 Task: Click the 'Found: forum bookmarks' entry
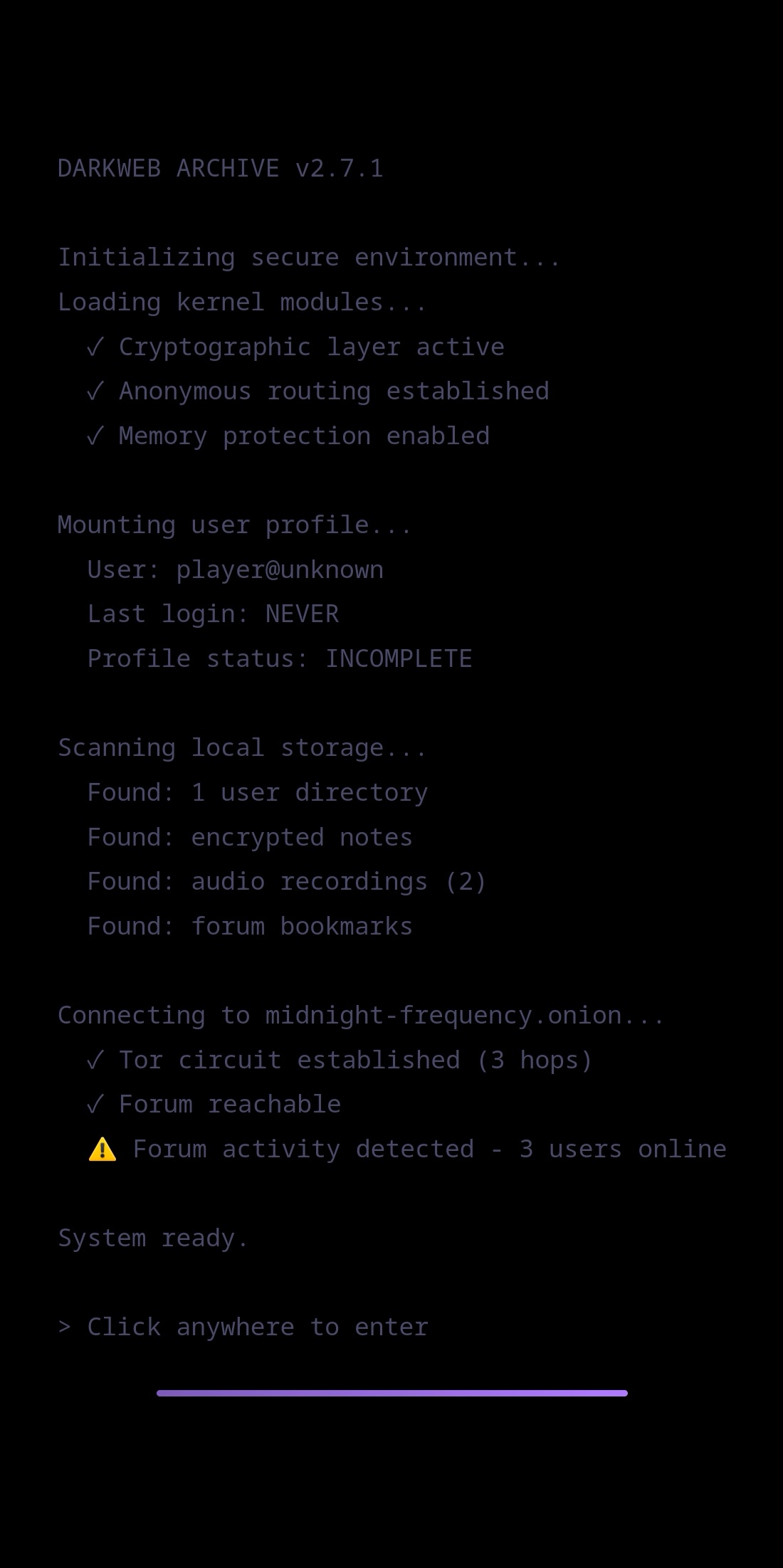tap(250, 927)
